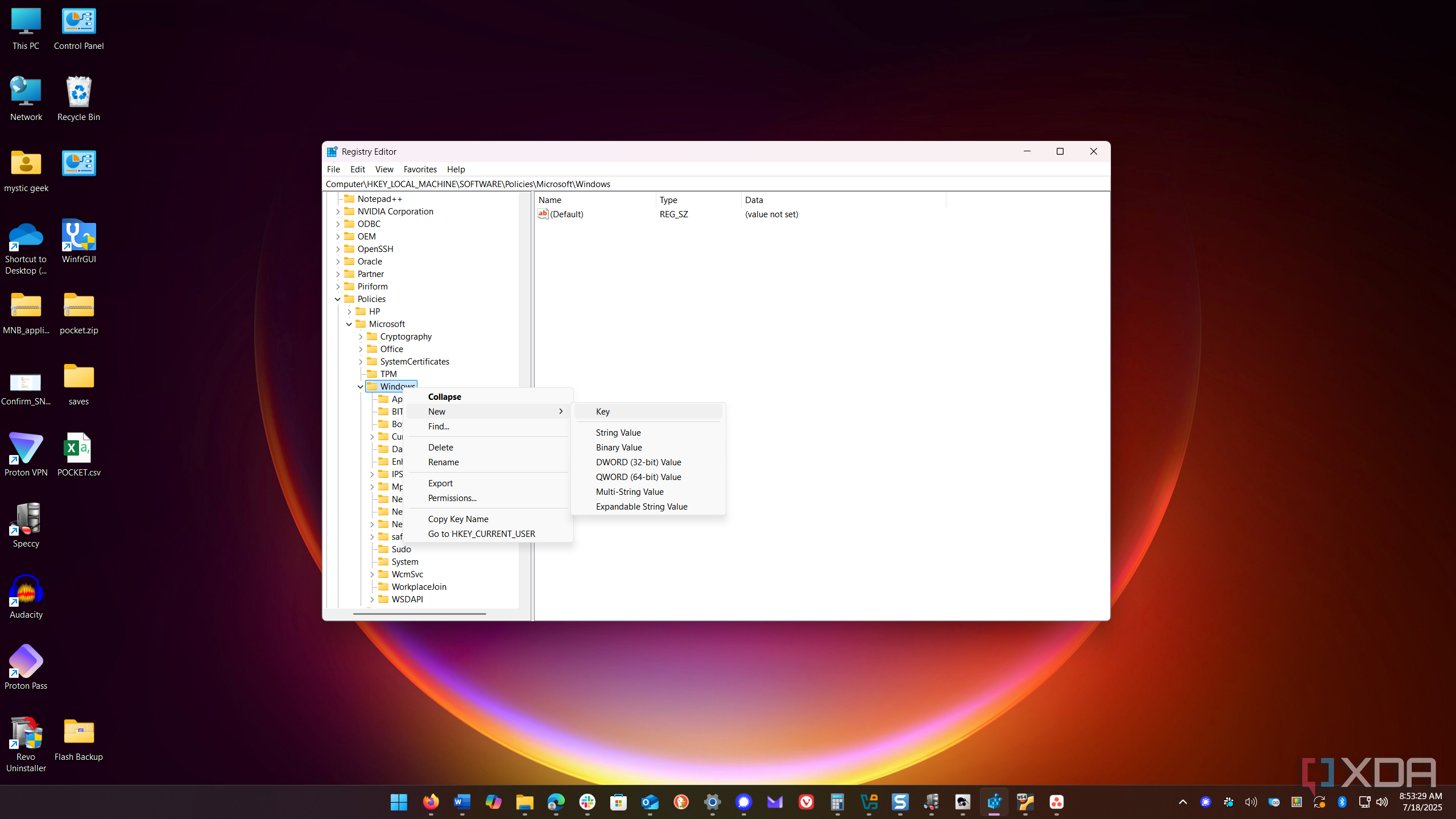The image size is (1456, 819).
Task: Collapse the Microsoft tree node arrow
Action: point(349,324)
